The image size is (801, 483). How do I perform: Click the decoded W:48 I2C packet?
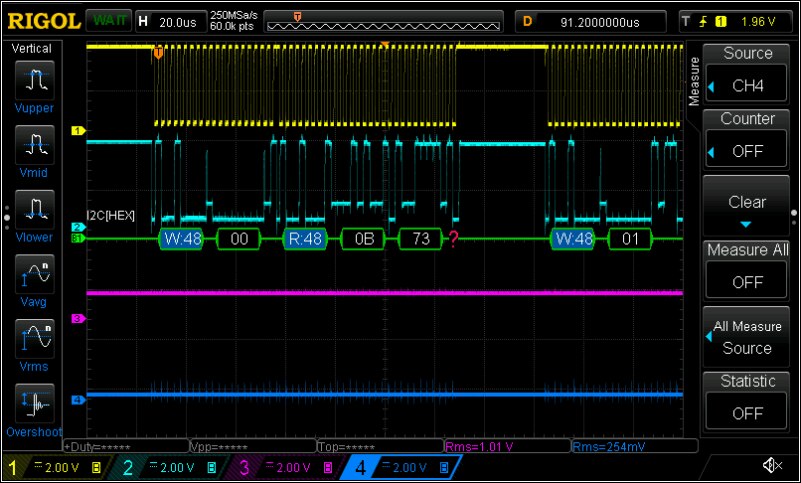[x=181, y=239]
